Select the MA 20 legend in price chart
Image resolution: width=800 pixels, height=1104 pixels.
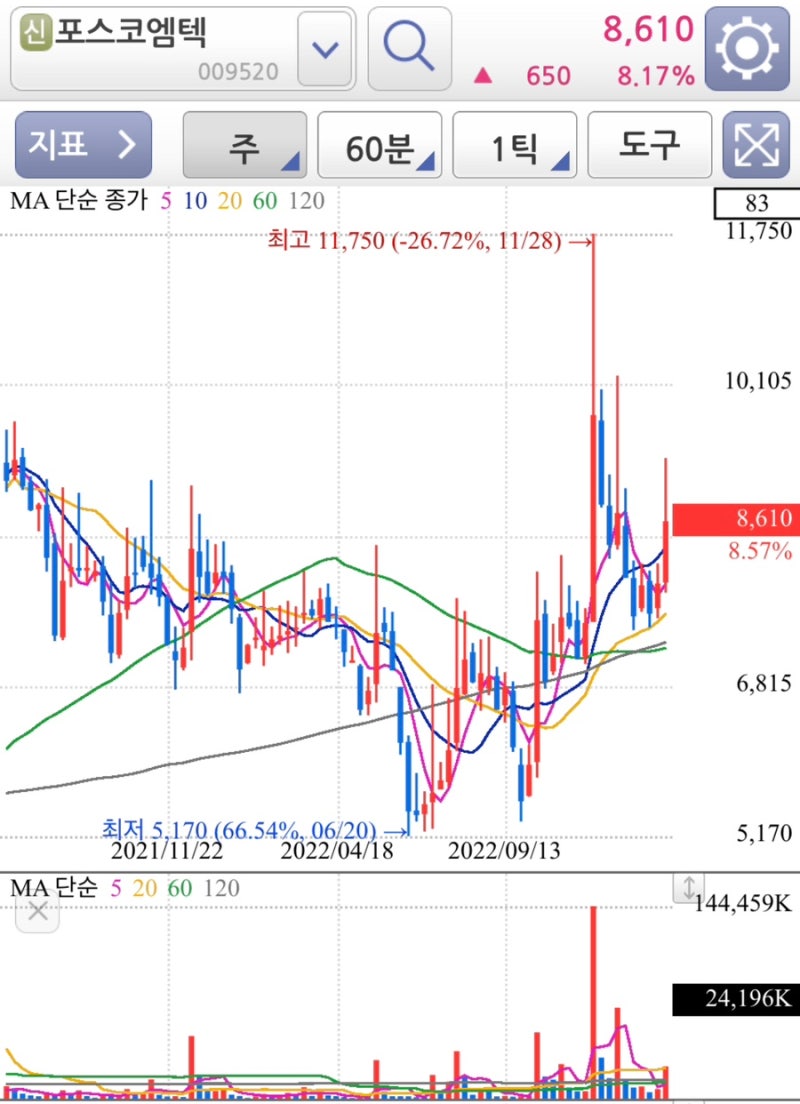(229, 201)
